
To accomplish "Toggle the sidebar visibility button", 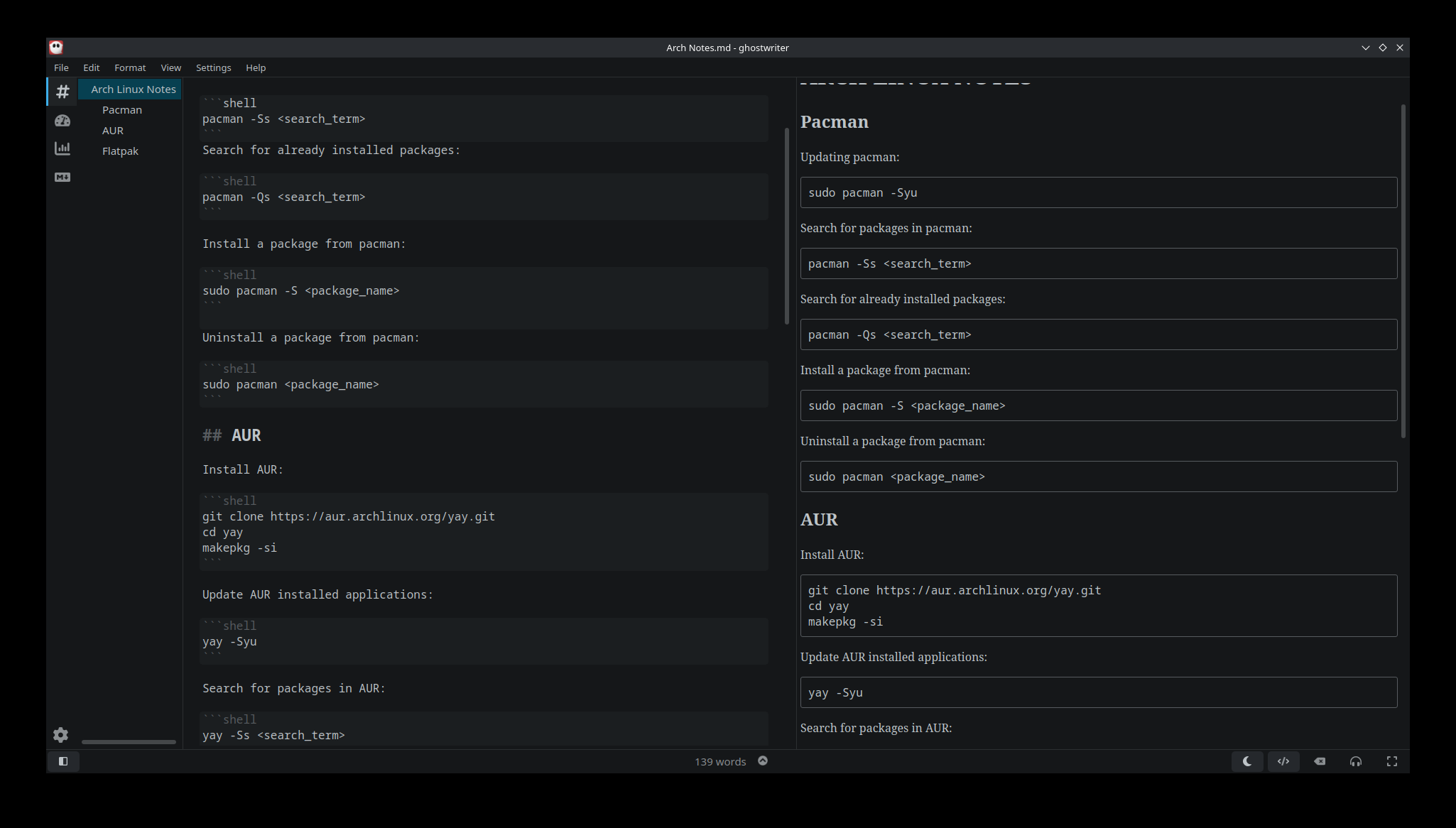I will coord(63,761).
